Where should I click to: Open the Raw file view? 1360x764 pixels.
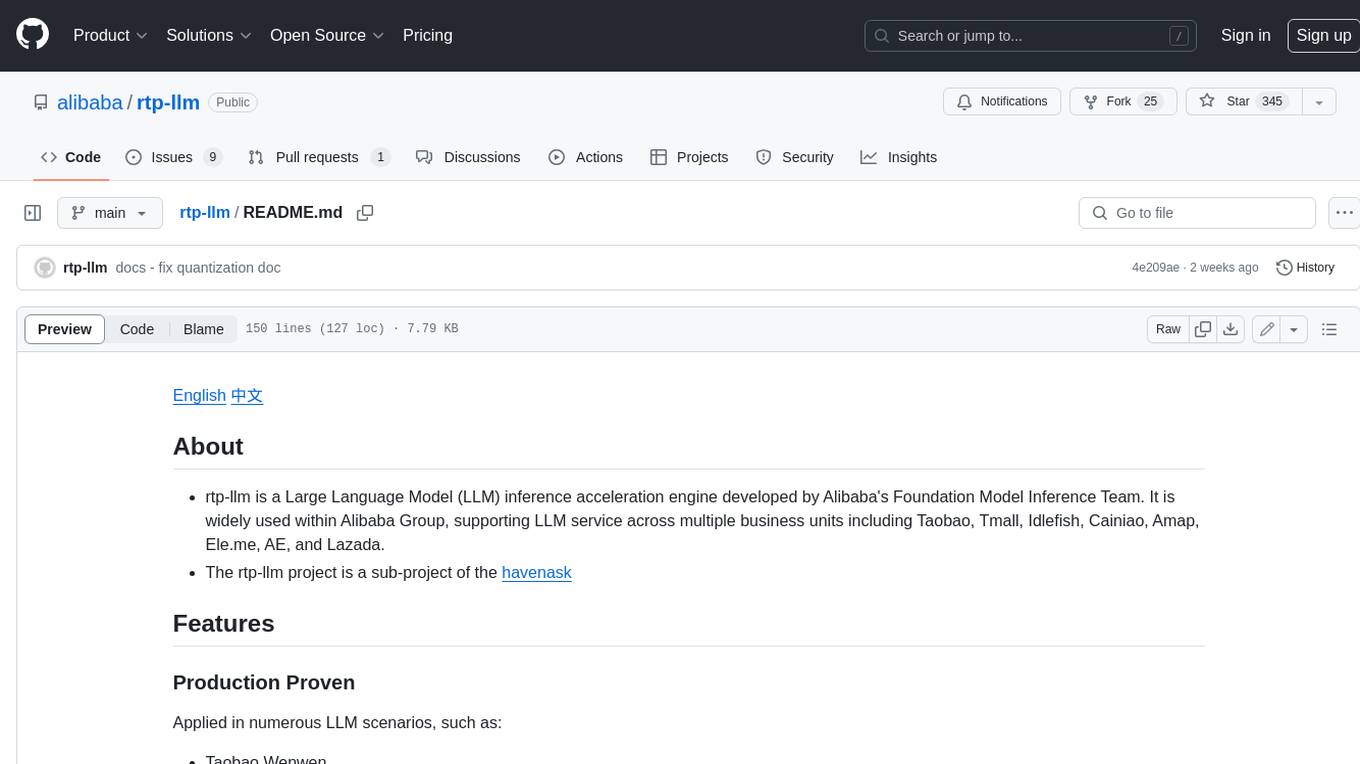click(x=1168, y=329)
